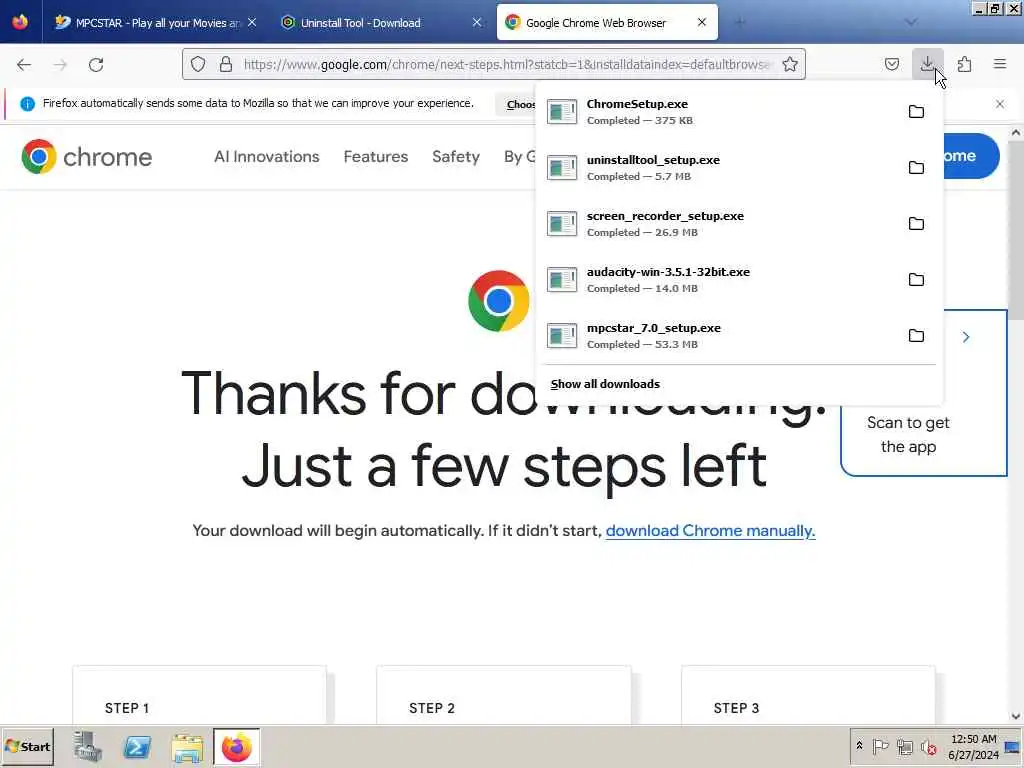Click the audacity-win-3.5.1-32bit.exe file name
The height and width of the screenshot is (768, 1024).
(x=668, y=272)
